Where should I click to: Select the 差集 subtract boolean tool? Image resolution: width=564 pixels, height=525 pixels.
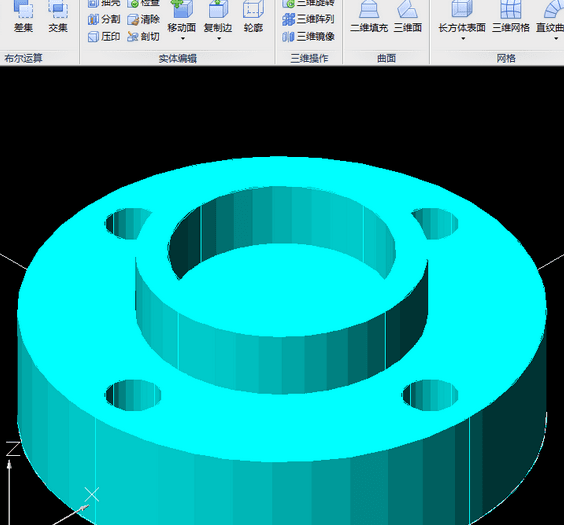(x=23, y=16)
